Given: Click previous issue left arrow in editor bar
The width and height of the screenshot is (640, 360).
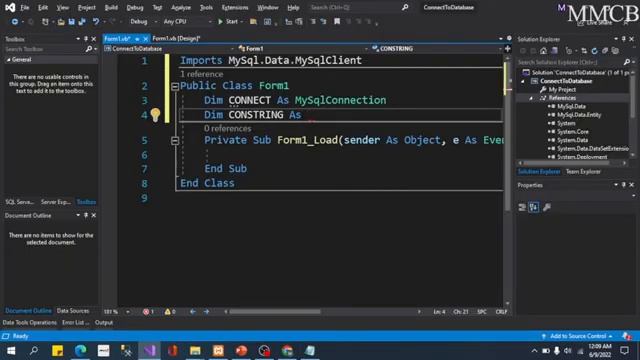Looking at the screenshot, I should pos(193,312).
